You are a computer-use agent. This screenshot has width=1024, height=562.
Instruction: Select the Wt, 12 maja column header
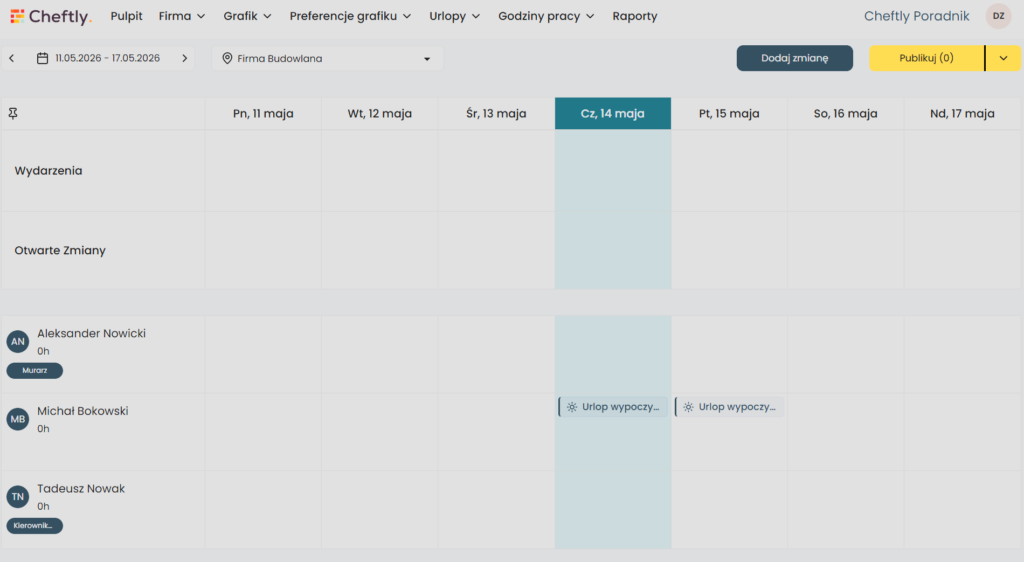pyautogui.click(x=379, y=114)
